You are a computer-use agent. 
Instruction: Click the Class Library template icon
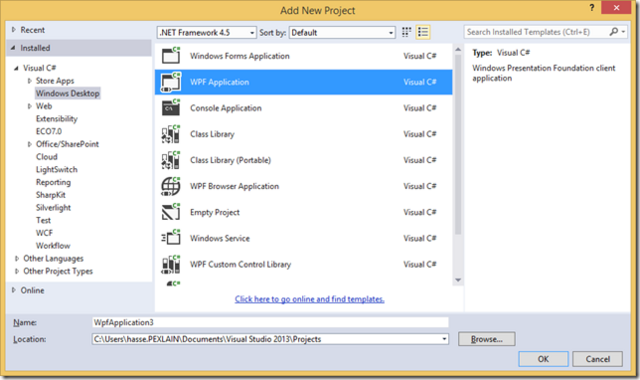(171, 134)
